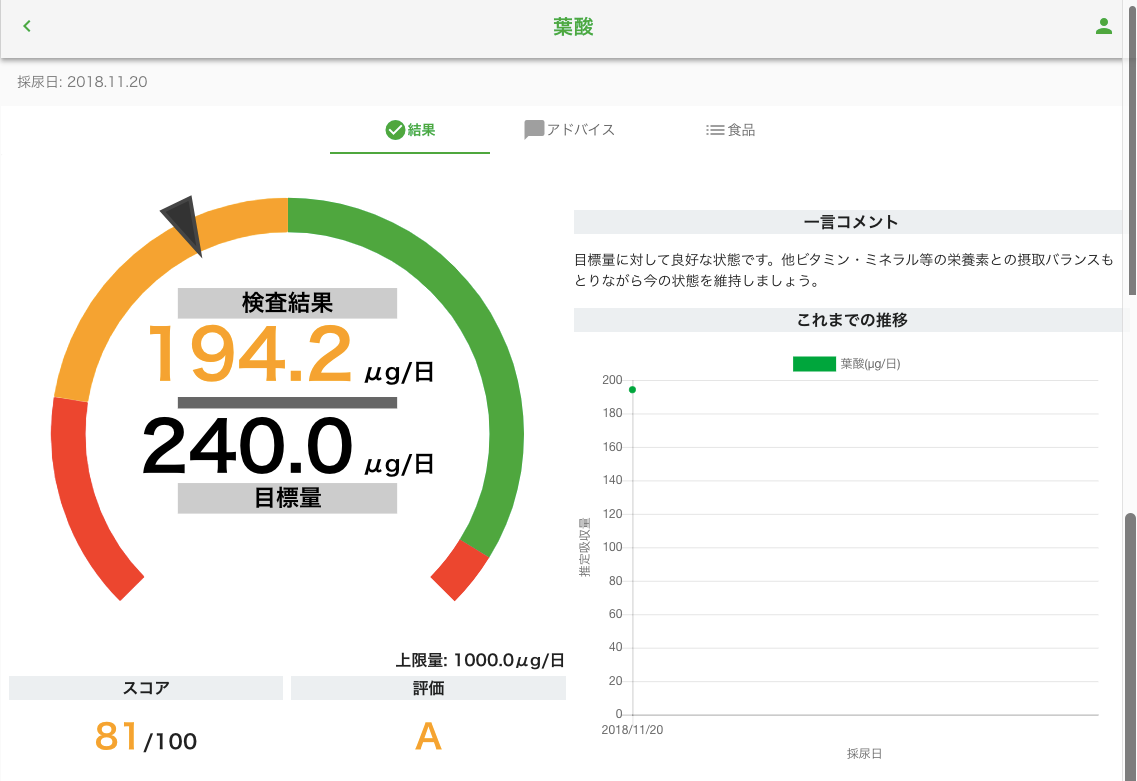Screen dimensions: 1137x781
Task: Switch to the 食品 tab
Action: (x=741, y=130)
